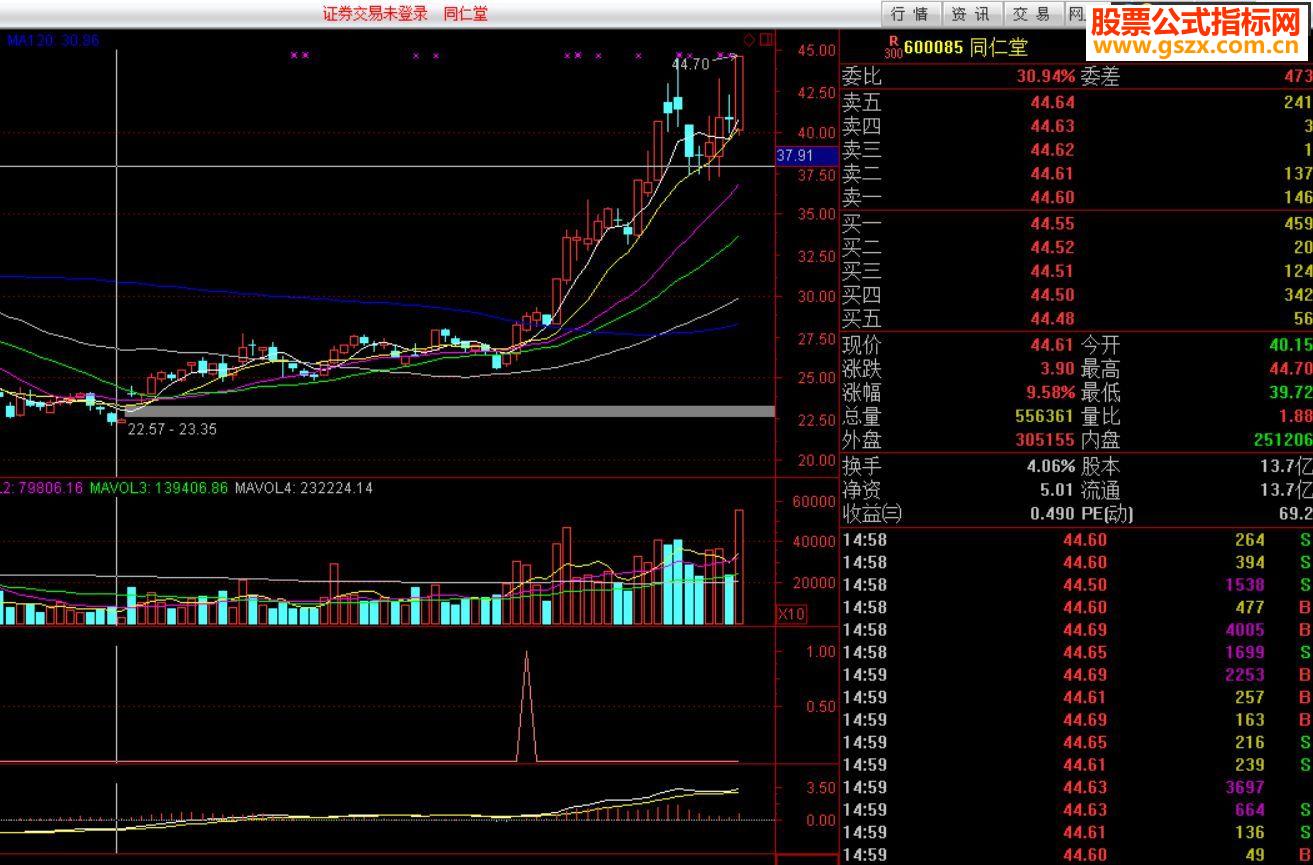This screenshot has width=1313, height=865.
Task: Select the tick row with volume 4005
Action: click(1077, 630)
